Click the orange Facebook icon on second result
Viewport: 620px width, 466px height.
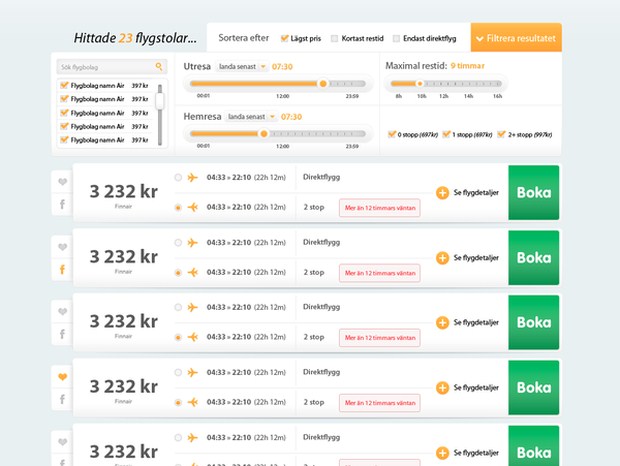tap(62, 270)
